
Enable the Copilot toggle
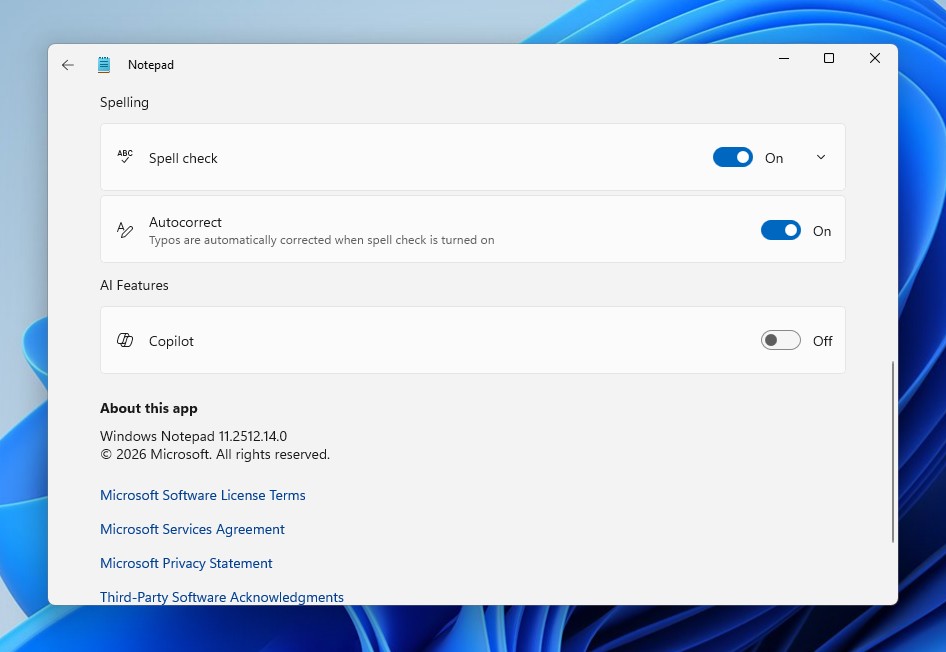(x=780, y=340)
